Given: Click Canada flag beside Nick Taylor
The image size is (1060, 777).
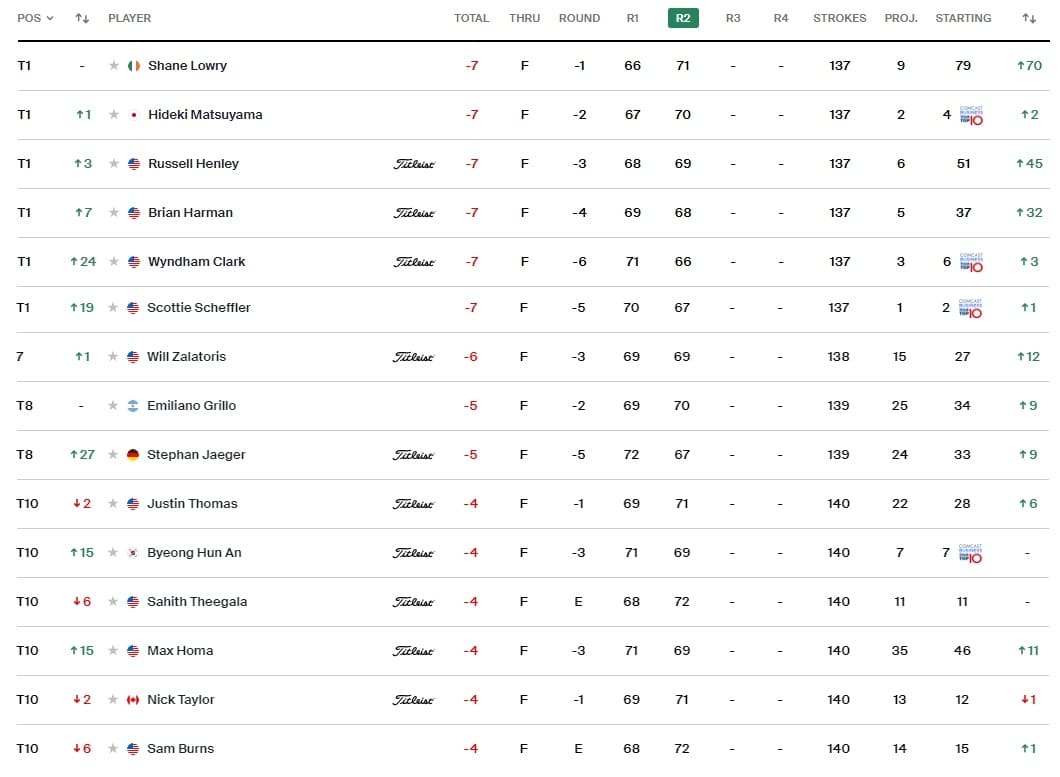Looking at the screenshot, I should click(132, 700).
